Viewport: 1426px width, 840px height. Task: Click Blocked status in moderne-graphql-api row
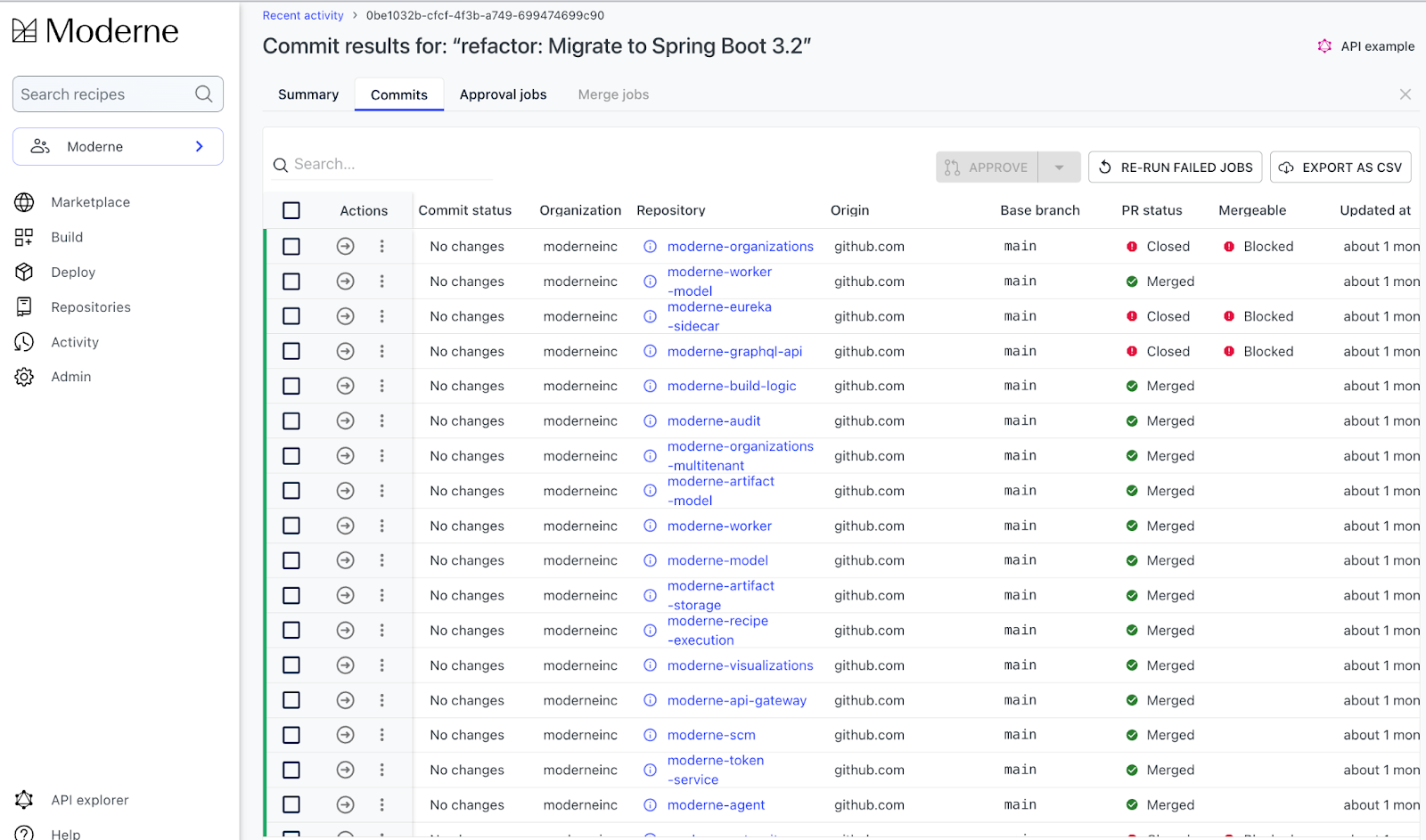coord(1258,351)
